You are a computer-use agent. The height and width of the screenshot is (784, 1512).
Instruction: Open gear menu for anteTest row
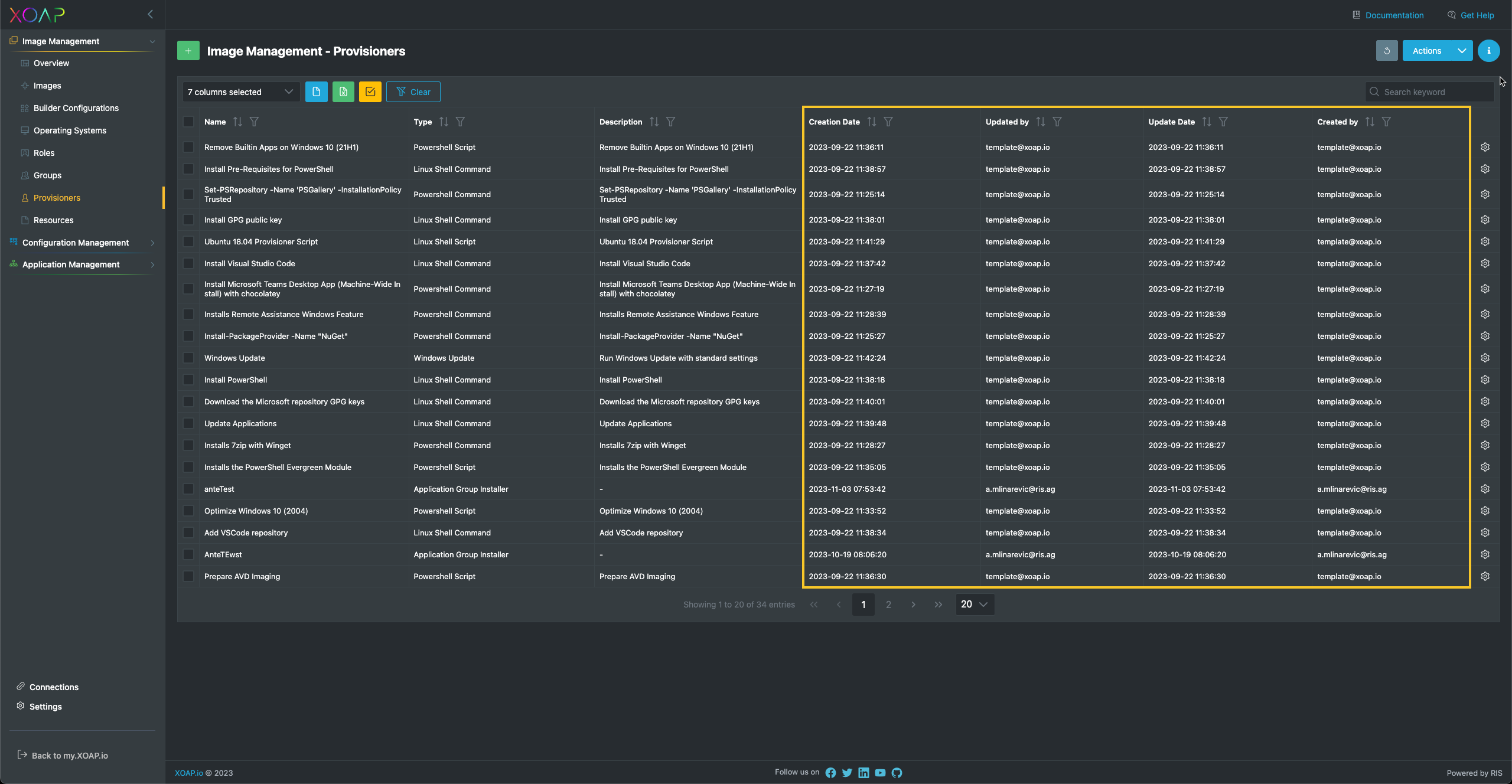click(x=1485, y=489)
